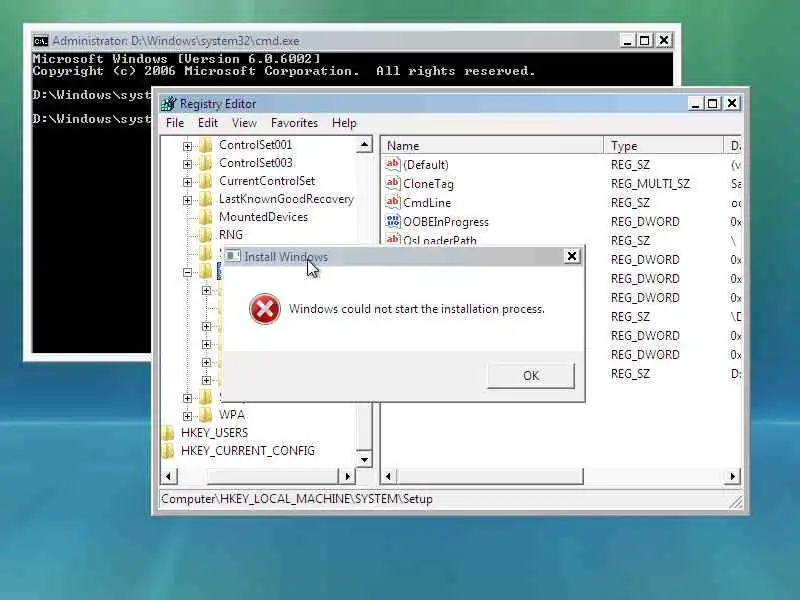Click the RNG folder icon
Image resolution: width=800 pixels, height=600 pixels.
click(205, 235)
